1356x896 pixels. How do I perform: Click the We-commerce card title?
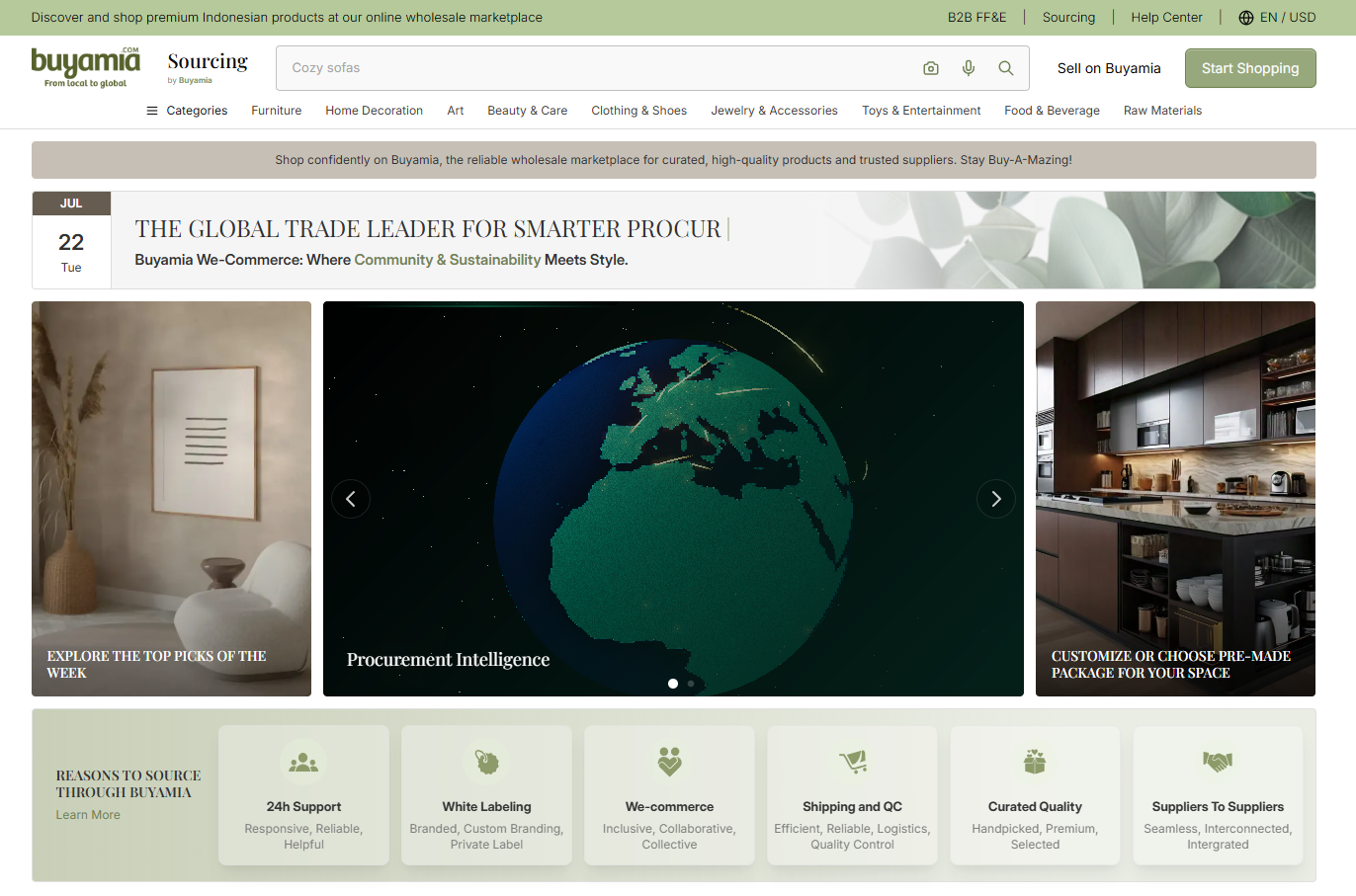(x=669, y=807)
